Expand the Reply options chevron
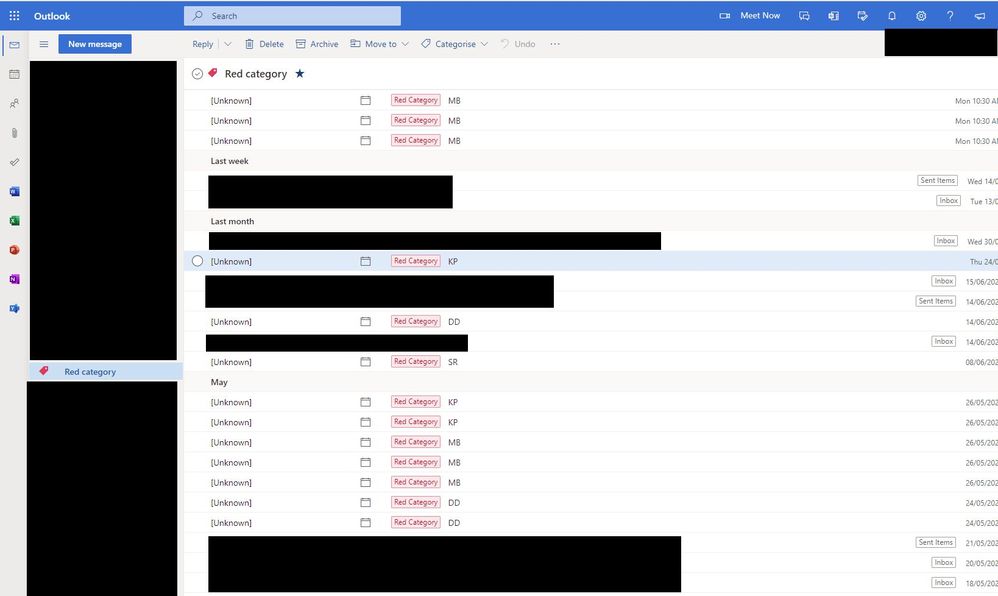Screen dimensions: 998x596 tap(228, 44)
